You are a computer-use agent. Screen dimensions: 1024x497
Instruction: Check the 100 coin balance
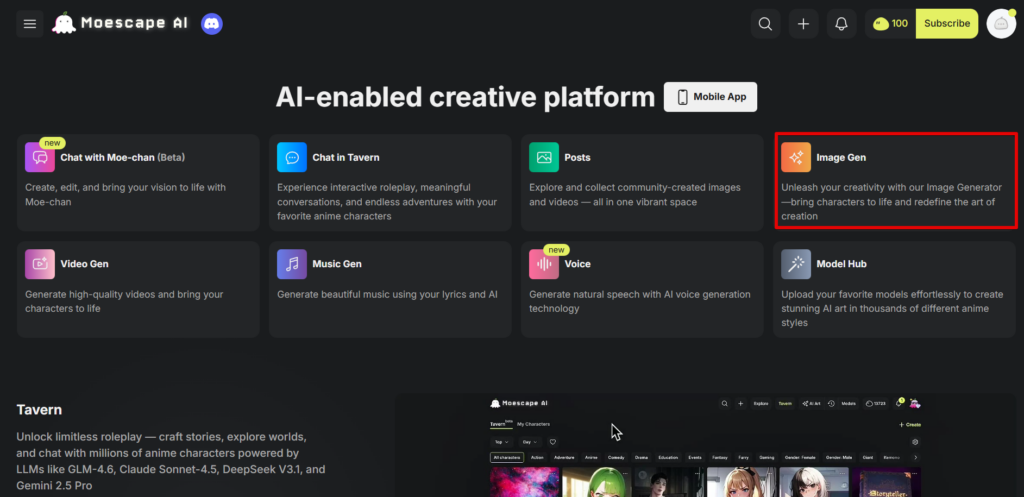(x=891, y=24)
